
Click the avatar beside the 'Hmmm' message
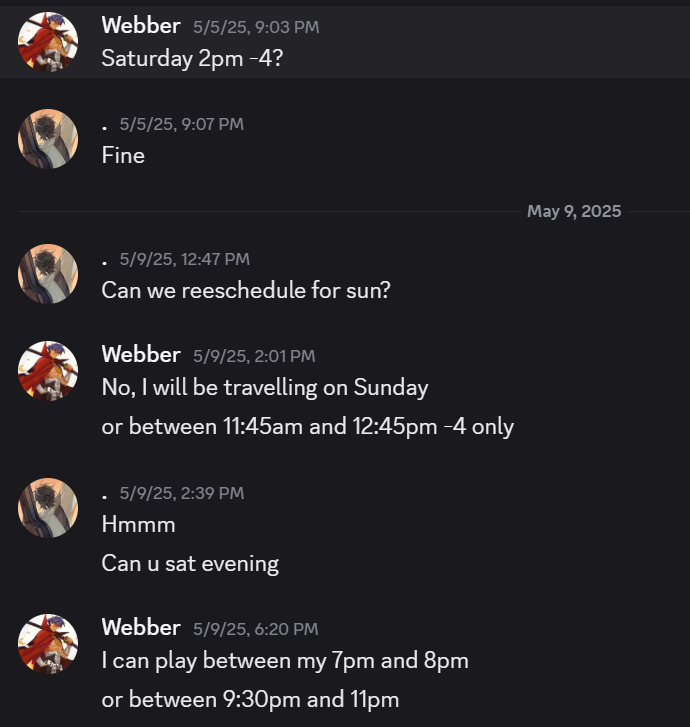(x=48, y=508)
